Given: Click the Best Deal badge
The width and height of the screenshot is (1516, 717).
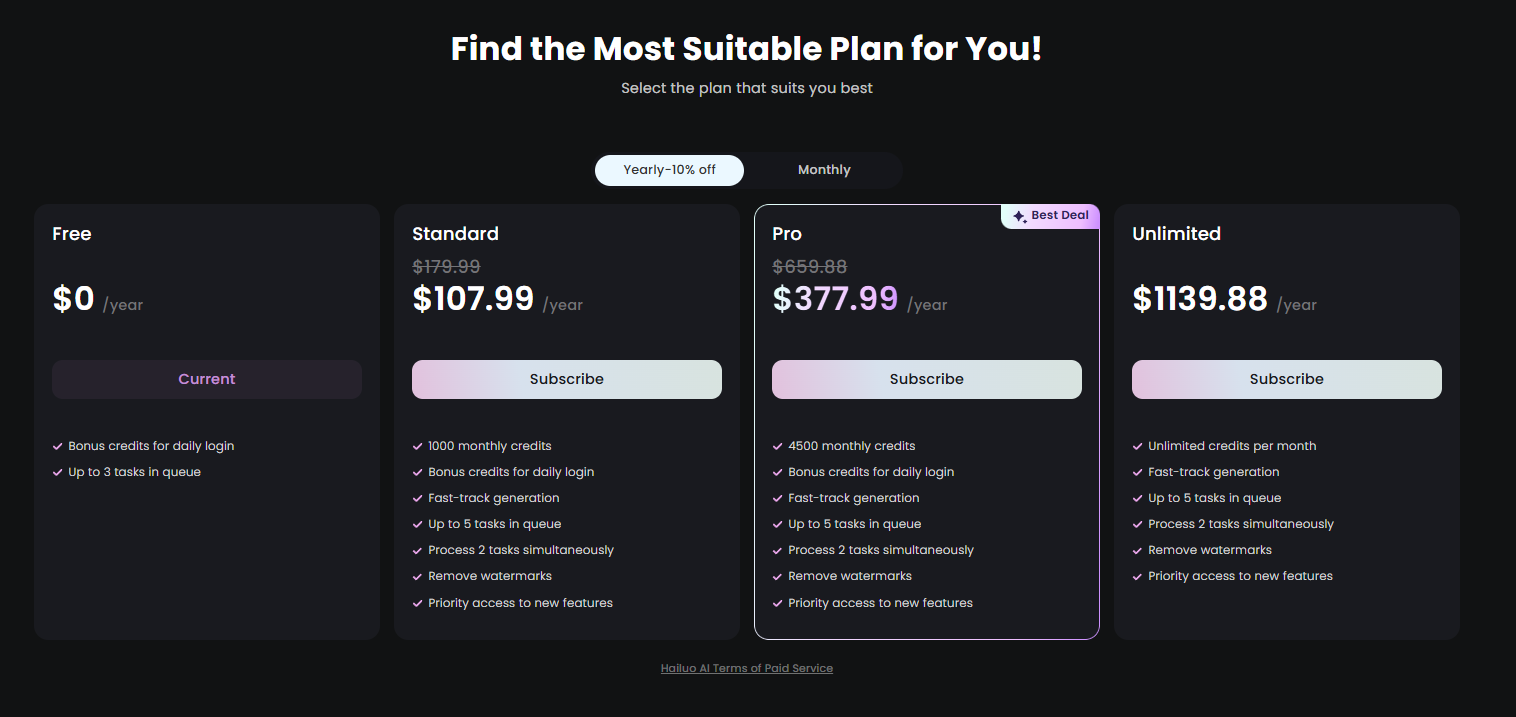Looking at the screenshot, I should point(1050,216).
